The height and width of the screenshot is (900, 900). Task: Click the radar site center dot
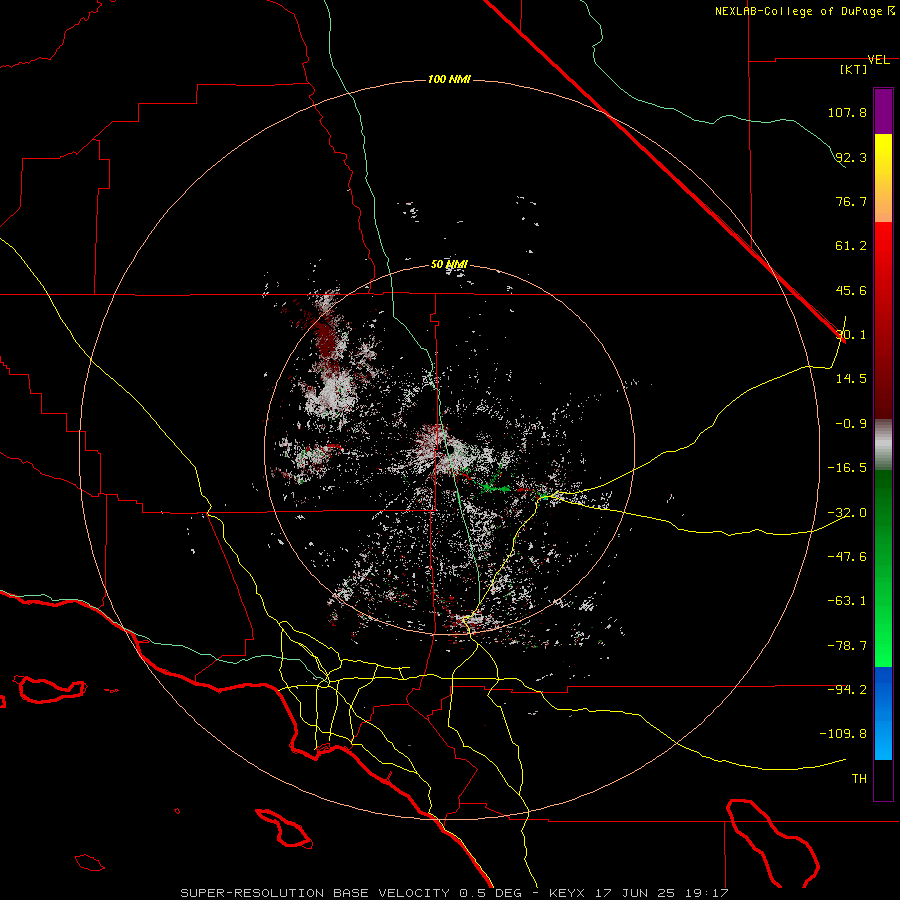point(451,449)
